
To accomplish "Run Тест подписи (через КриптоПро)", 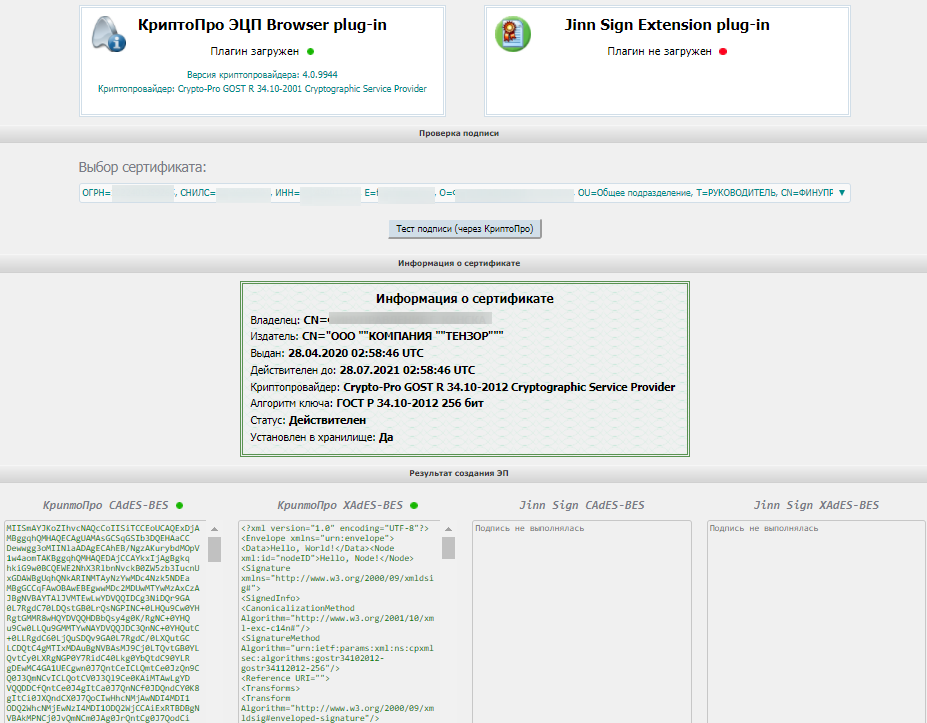I will pyautogui.click(x=465, y=229).
